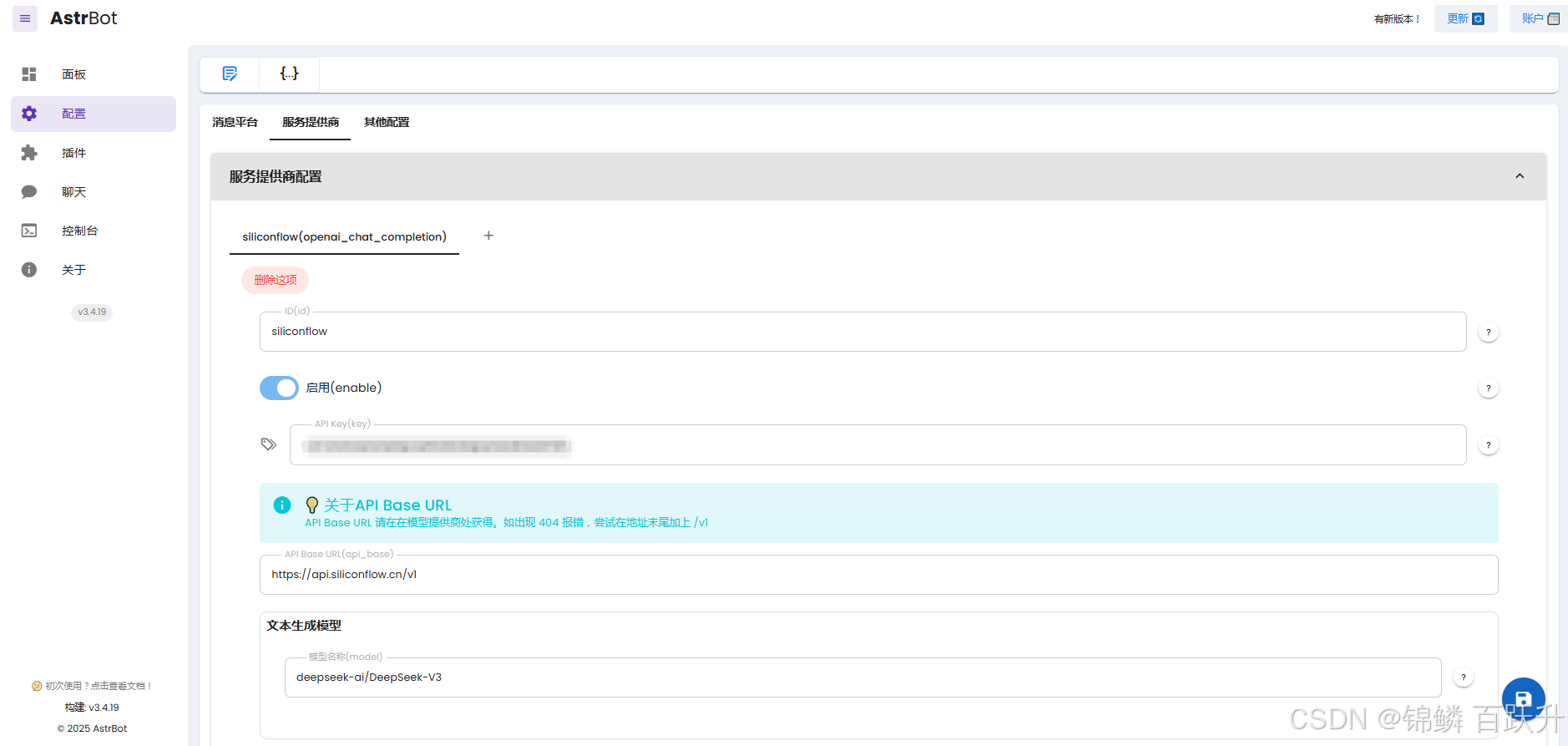Click the info icon in API Base URL notice
Viewport: 1568px width, 746px height.
coord(282,505)
